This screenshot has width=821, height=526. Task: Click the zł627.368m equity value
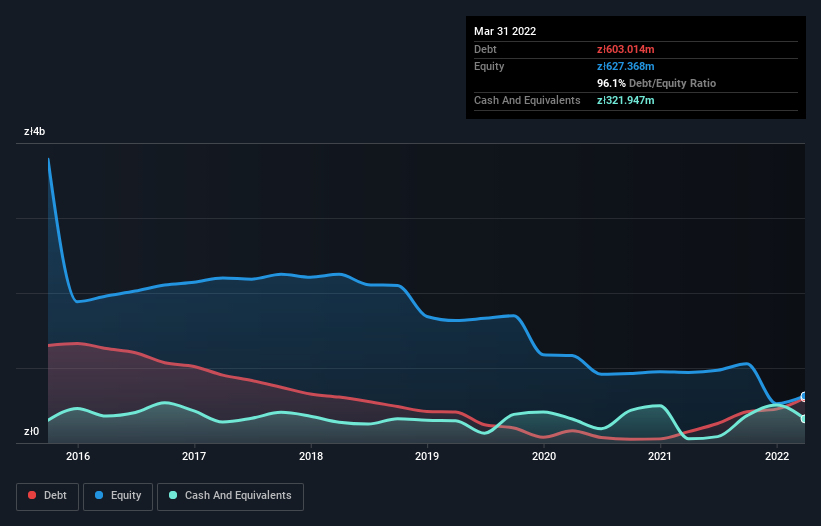coord(626,66)
